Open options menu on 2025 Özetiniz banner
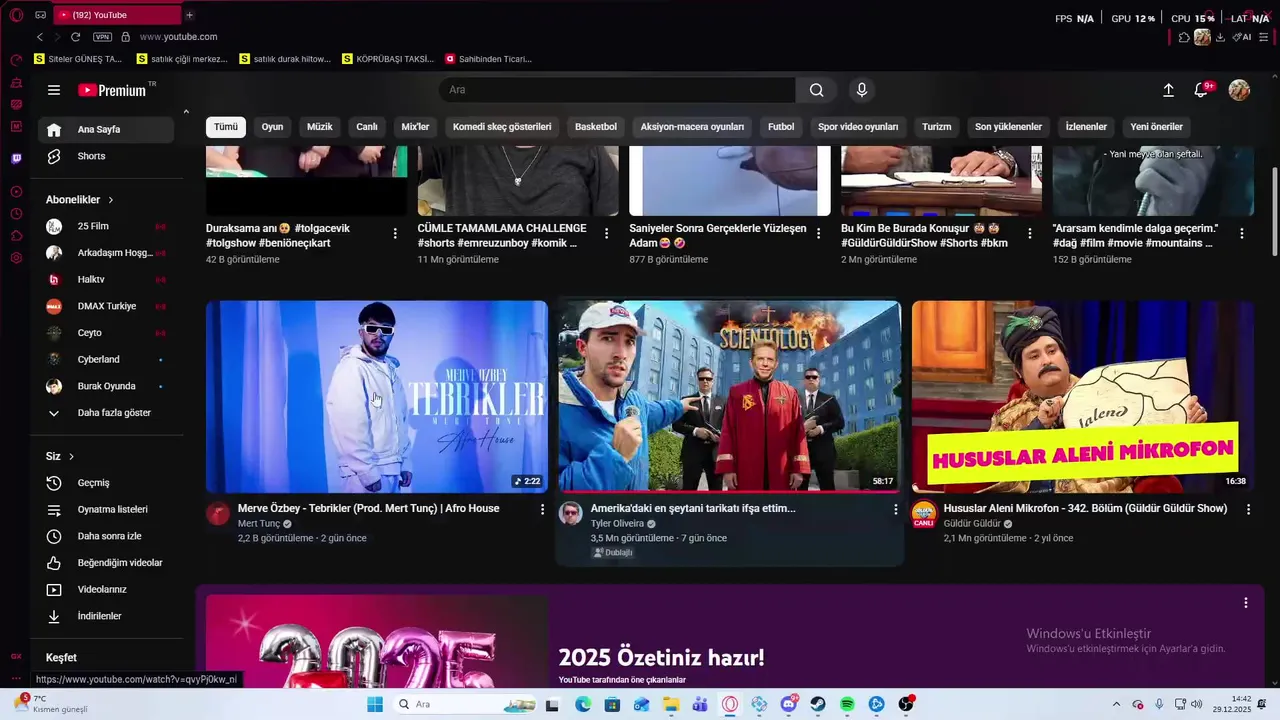Screen dimensions: 1280x720 coord(1246,603)
